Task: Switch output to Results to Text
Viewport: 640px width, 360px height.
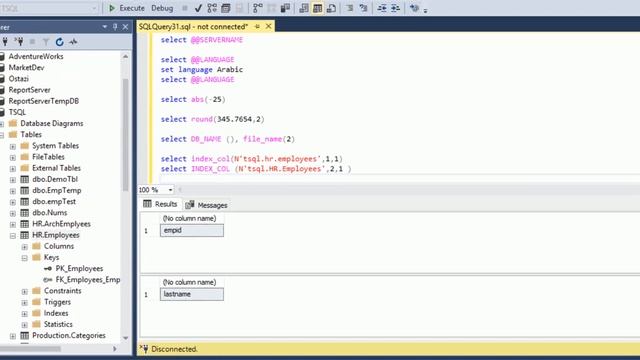Action: 304,8
